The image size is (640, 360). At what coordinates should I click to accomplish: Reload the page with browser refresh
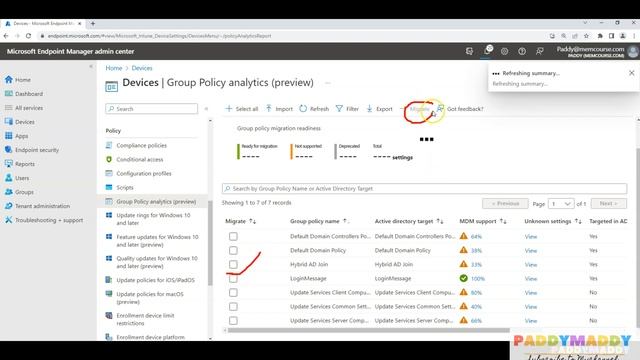[x=28, y=36]
